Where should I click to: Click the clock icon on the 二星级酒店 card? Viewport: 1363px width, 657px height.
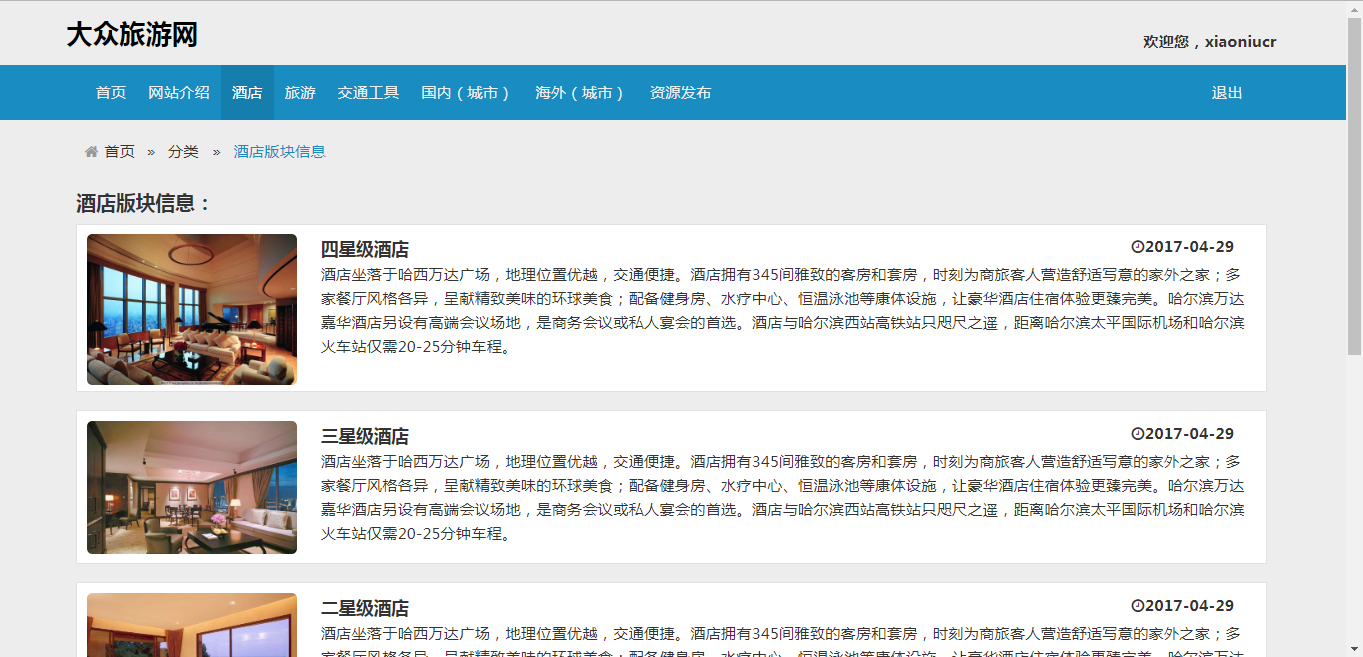pos(1137,606)
